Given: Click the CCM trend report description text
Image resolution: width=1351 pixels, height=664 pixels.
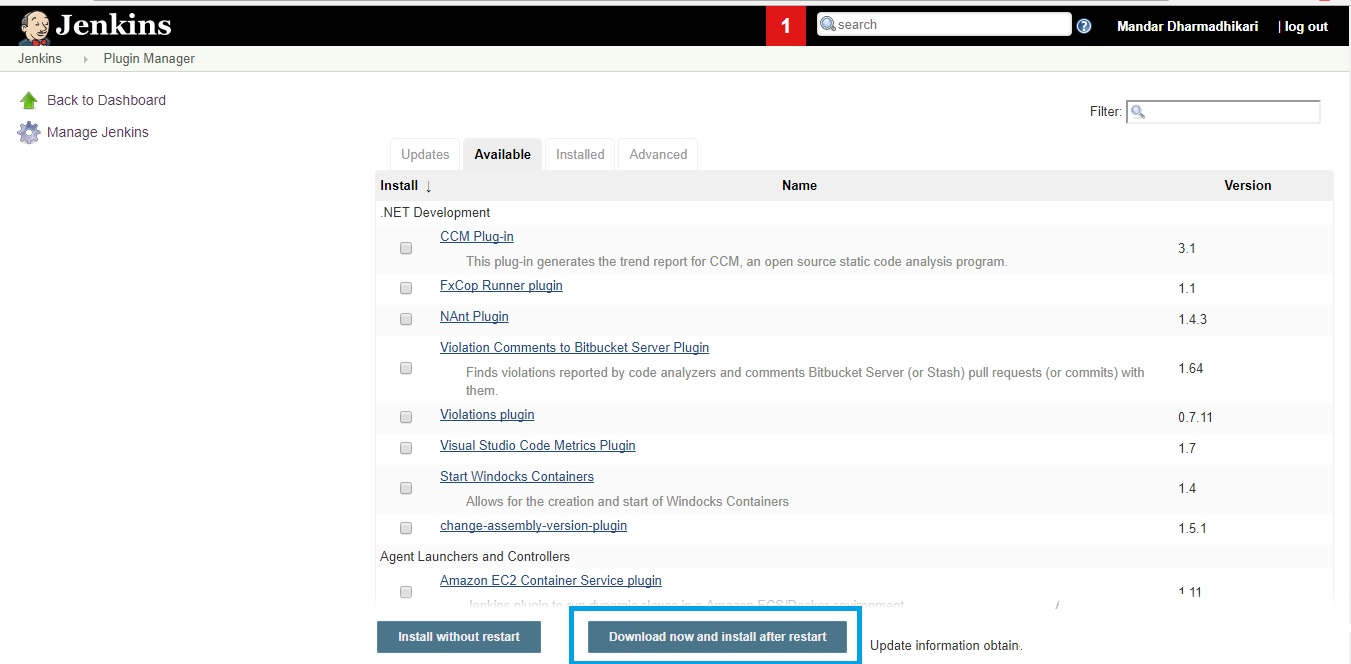Looking at the screenshot, I should tap(736, 262).
